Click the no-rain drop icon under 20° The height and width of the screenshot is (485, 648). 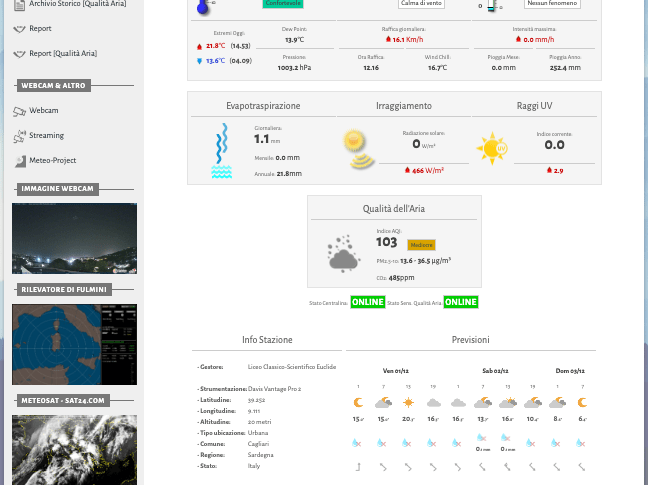click(407, 443)
